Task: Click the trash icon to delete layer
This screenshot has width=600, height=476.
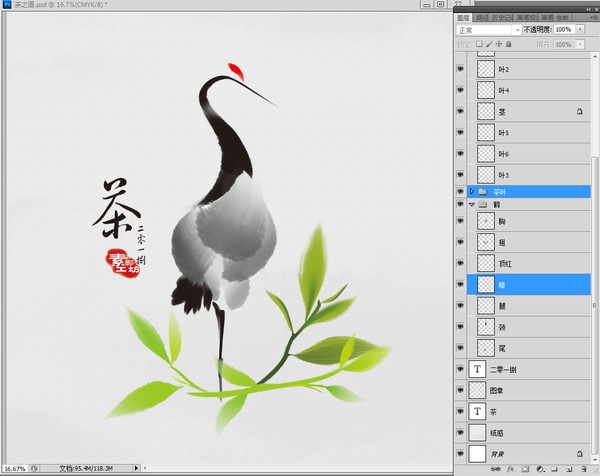Action: [x=584, y=469]
